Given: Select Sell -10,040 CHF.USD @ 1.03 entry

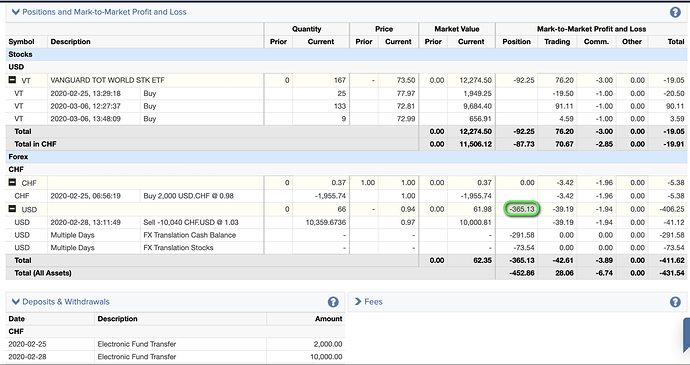Looking at the screenshot, I should [191, 222].
